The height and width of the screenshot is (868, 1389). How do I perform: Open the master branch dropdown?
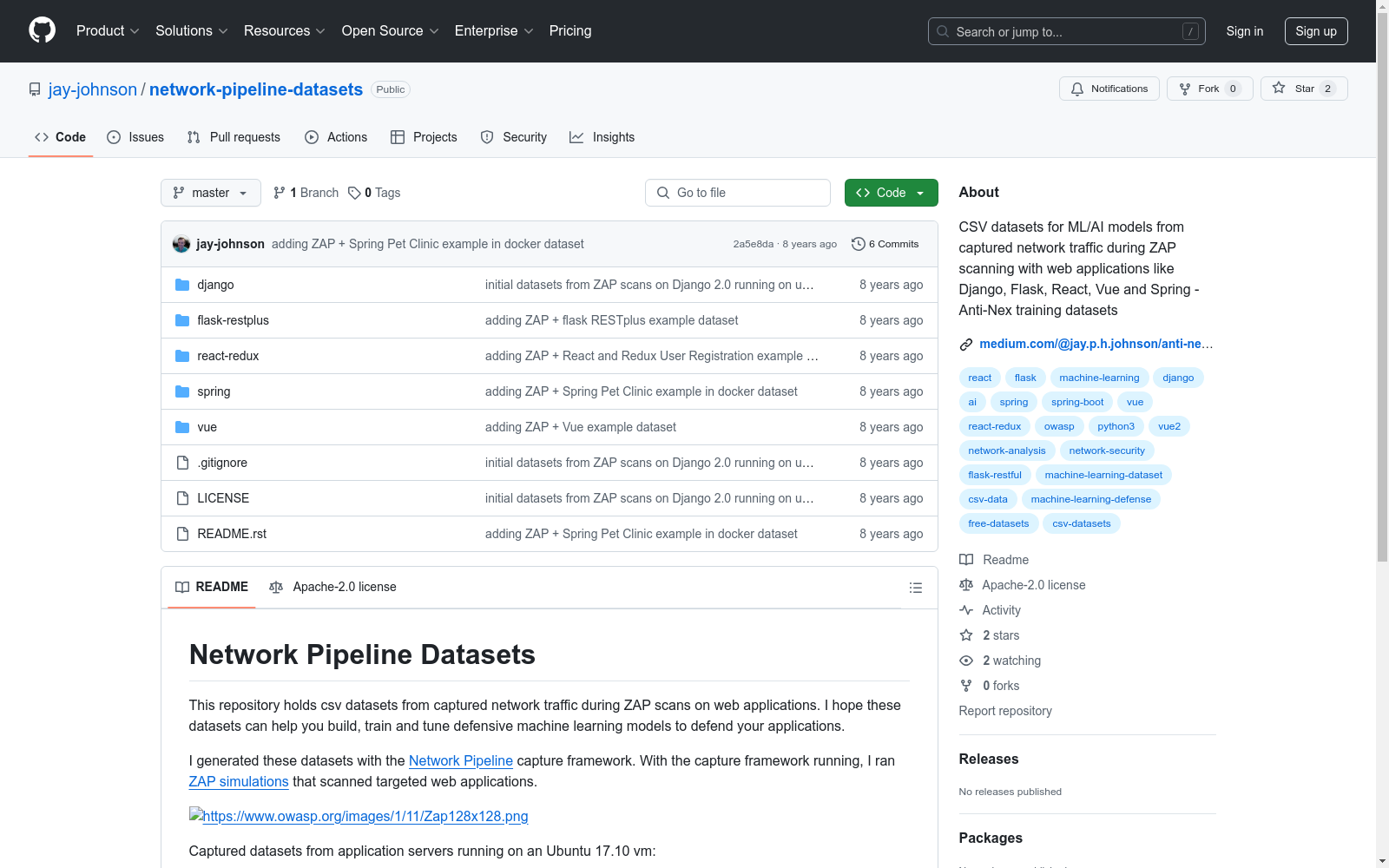pyautogui.click(x=211, y=193)
